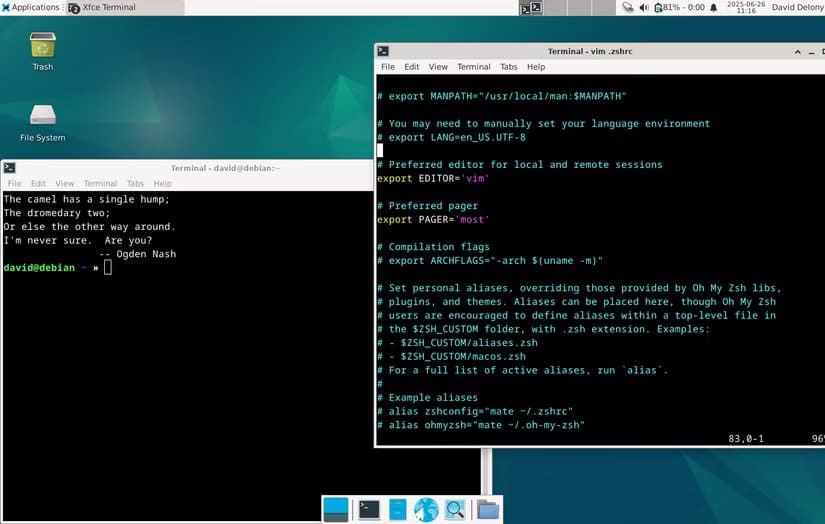Open Edit menu in david@debian terminal

38,184
